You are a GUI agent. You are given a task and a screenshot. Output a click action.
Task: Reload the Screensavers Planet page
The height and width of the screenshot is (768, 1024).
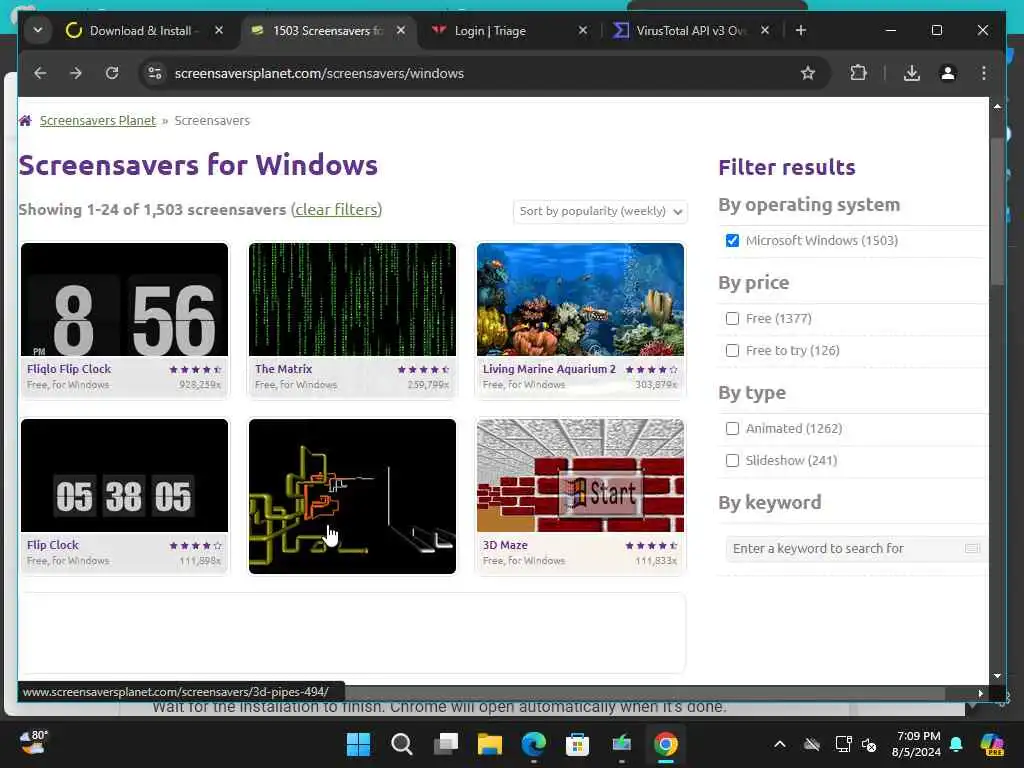tap(112, 73)
